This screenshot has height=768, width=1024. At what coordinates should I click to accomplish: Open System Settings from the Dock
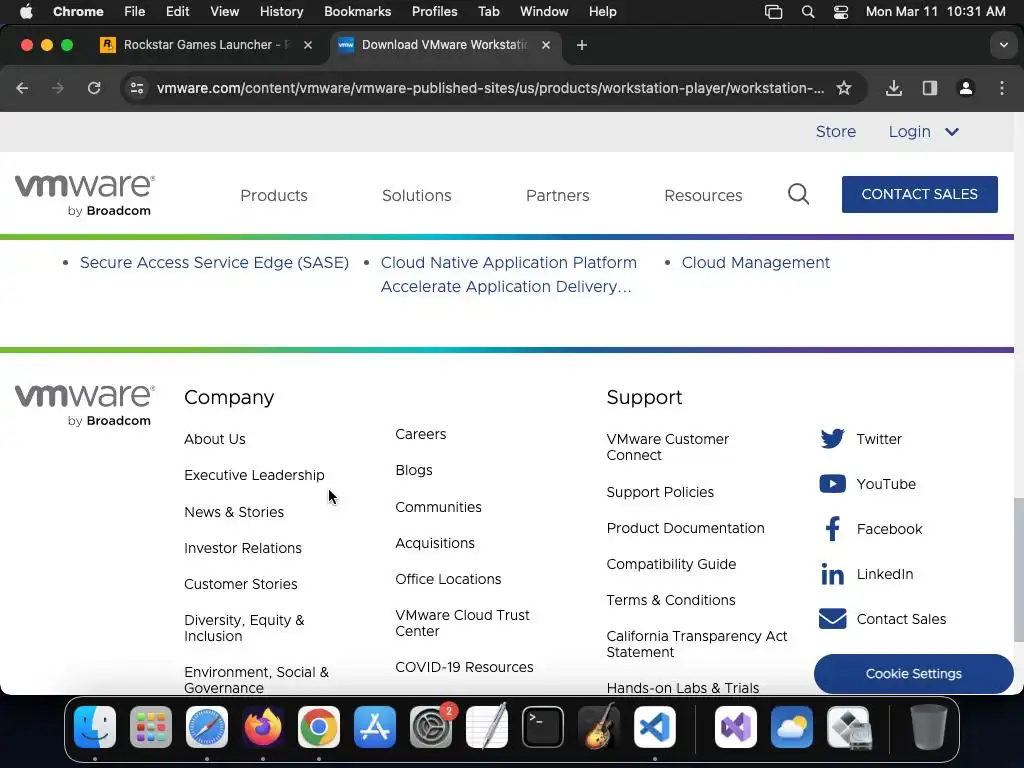click(x=430, y=727)
